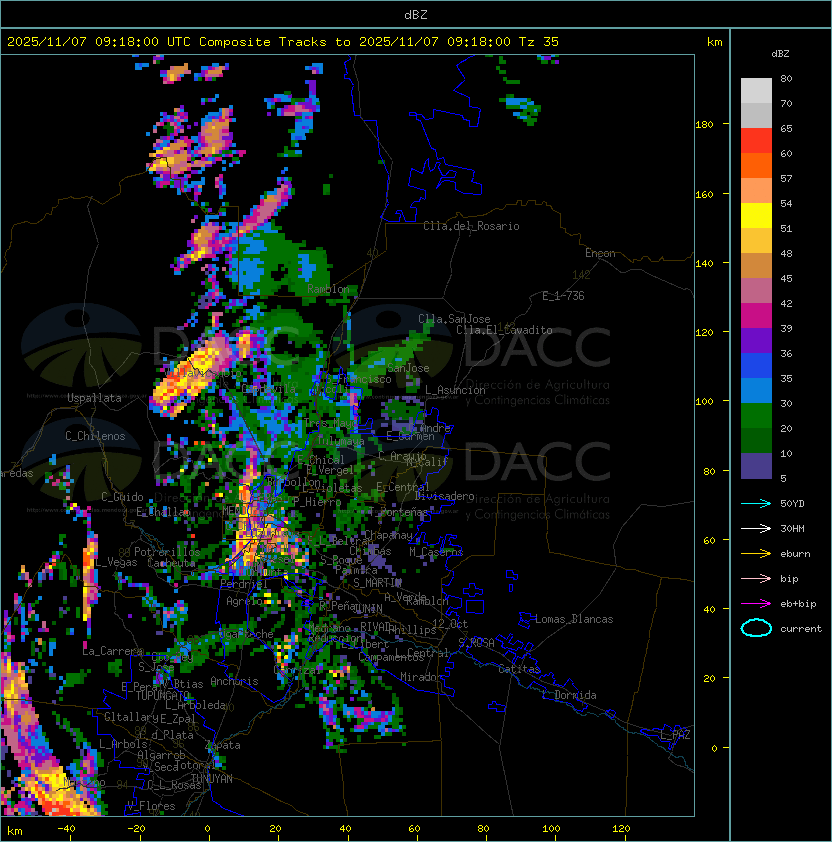This screenshot has height=842, width=832.
Task: Click the cyan 'current' ellipse legend icon
Action: (756, 628)
